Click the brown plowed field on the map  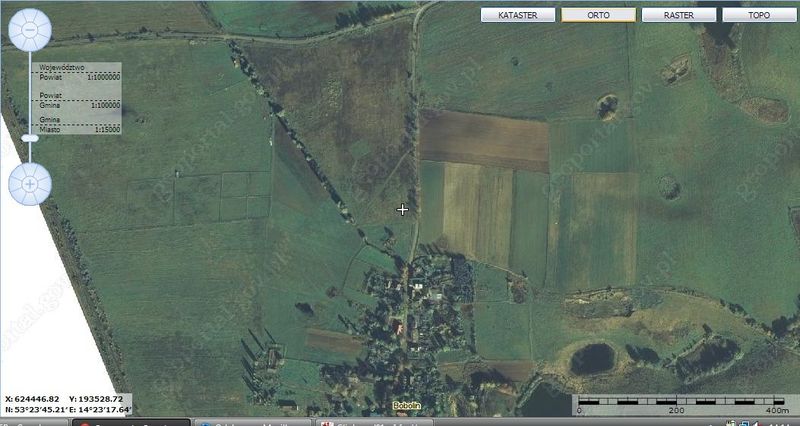pyautogui.click(x=483, y=139)
